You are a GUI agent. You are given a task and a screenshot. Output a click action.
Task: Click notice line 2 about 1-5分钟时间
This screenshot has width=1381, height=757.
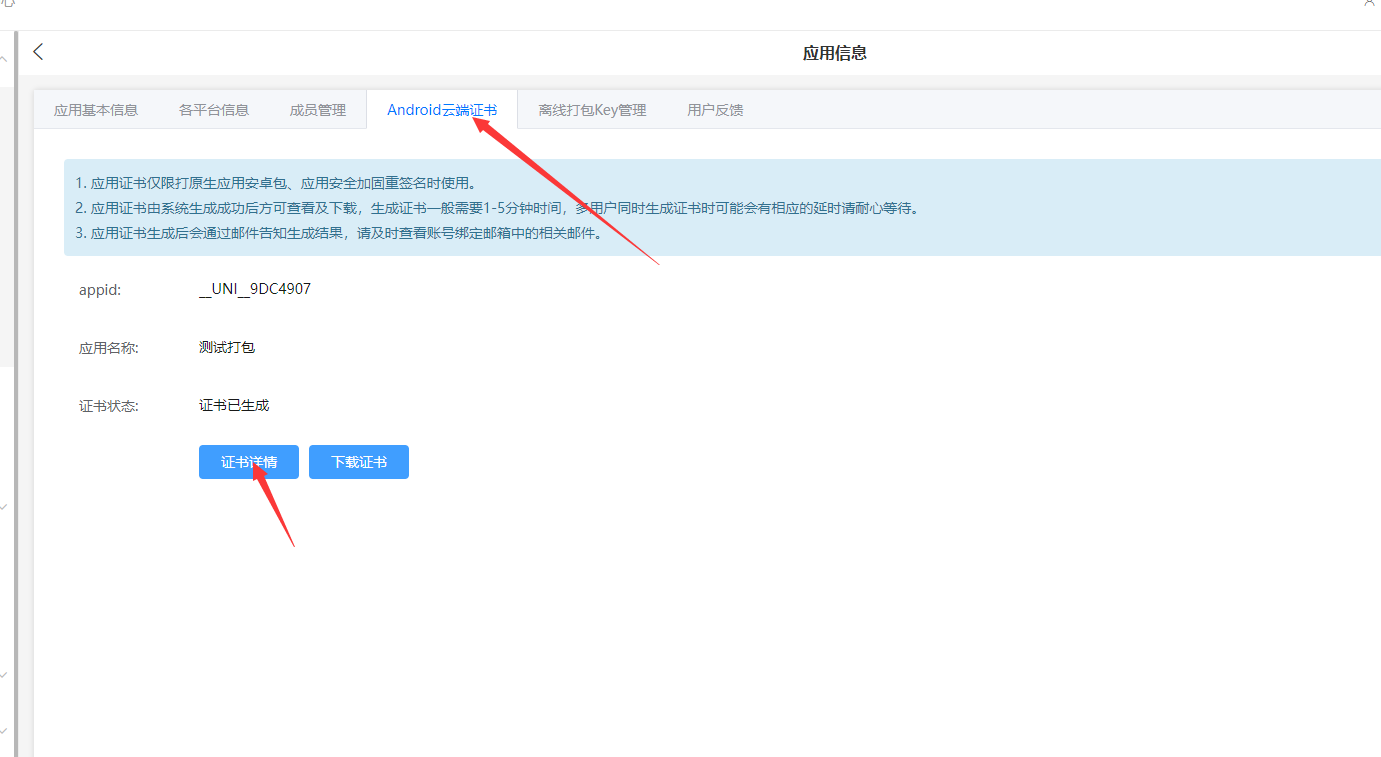[497, 209]
